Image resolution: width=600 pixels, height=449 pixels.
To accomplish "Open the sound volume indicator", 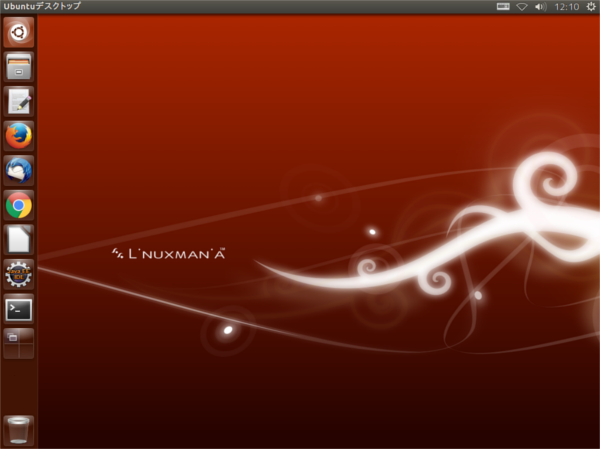I will [x=540, y=7].
